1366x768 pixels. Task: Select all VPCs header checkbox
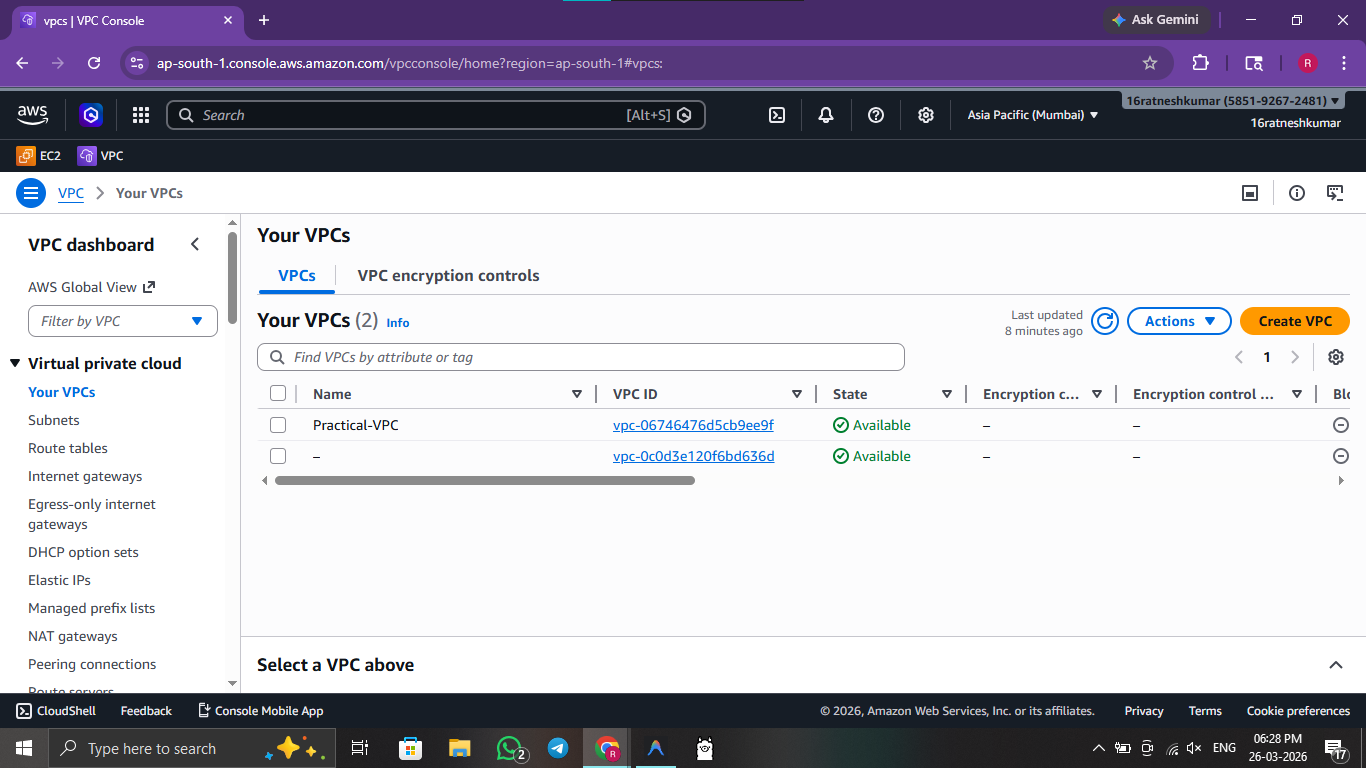[x=278, y=394]
